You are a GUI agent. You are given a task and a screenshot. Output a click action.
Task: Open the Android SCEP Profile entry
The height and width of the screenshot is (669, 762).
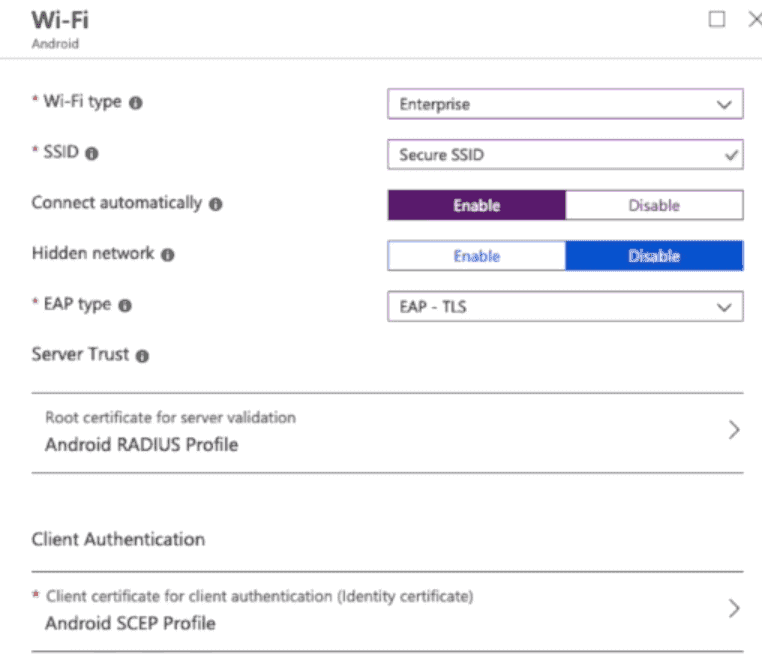click(x=387, y=611)
